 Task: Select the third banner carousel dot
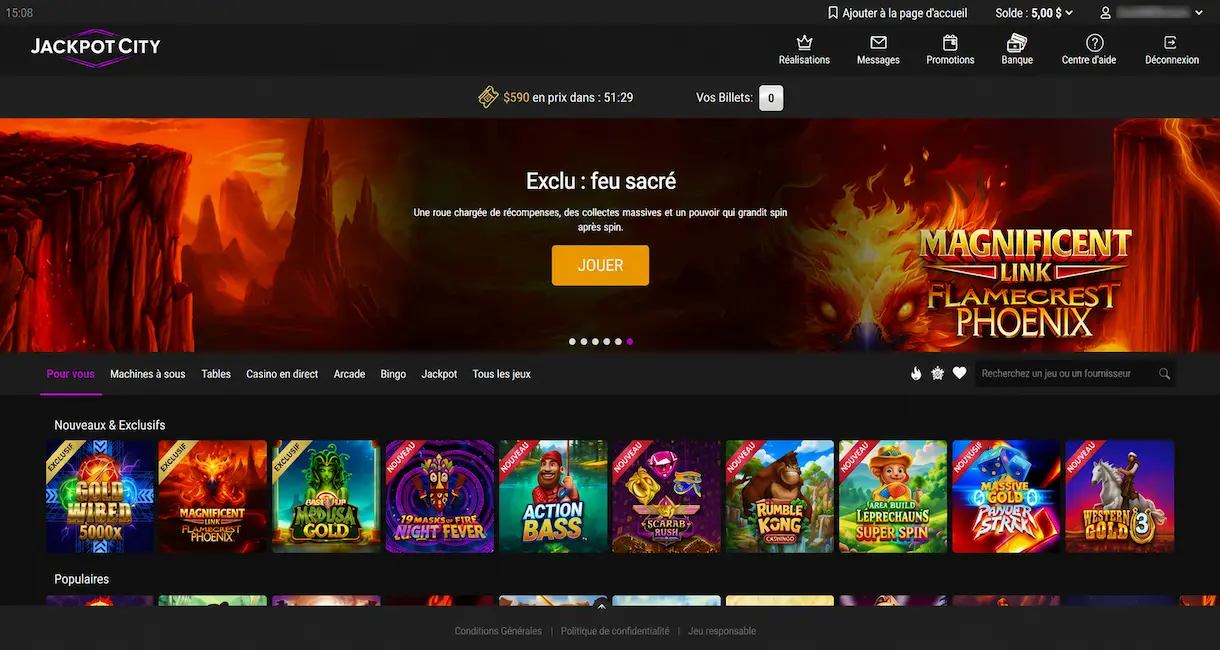595,342
